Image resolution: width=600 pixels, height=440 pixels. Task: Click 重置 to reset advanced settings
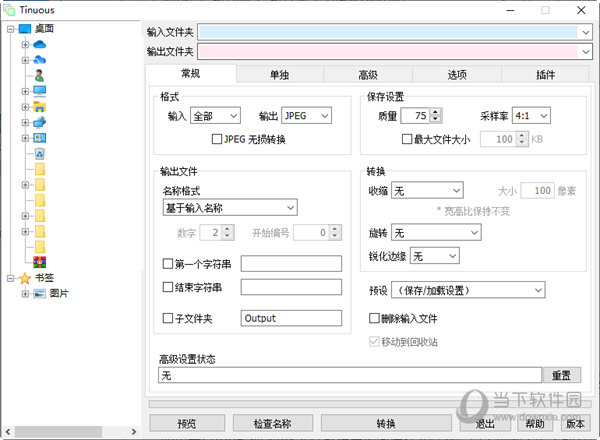click(561, 375)
